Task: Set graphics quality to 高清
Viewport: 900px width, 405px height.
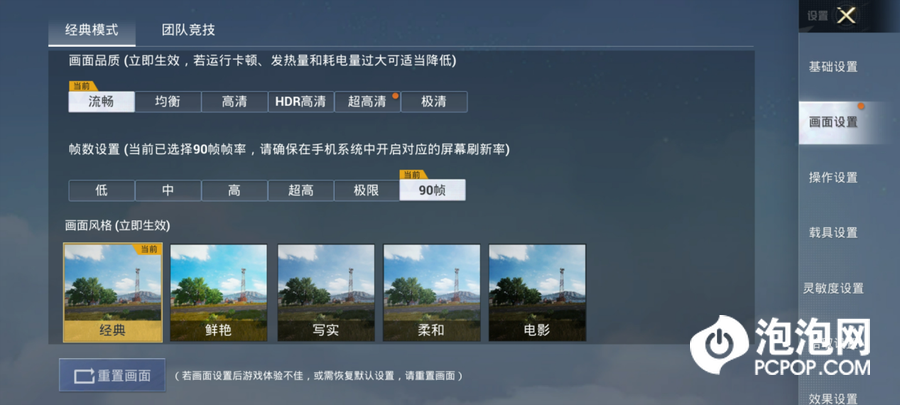Action: click(x=234, y=102)
